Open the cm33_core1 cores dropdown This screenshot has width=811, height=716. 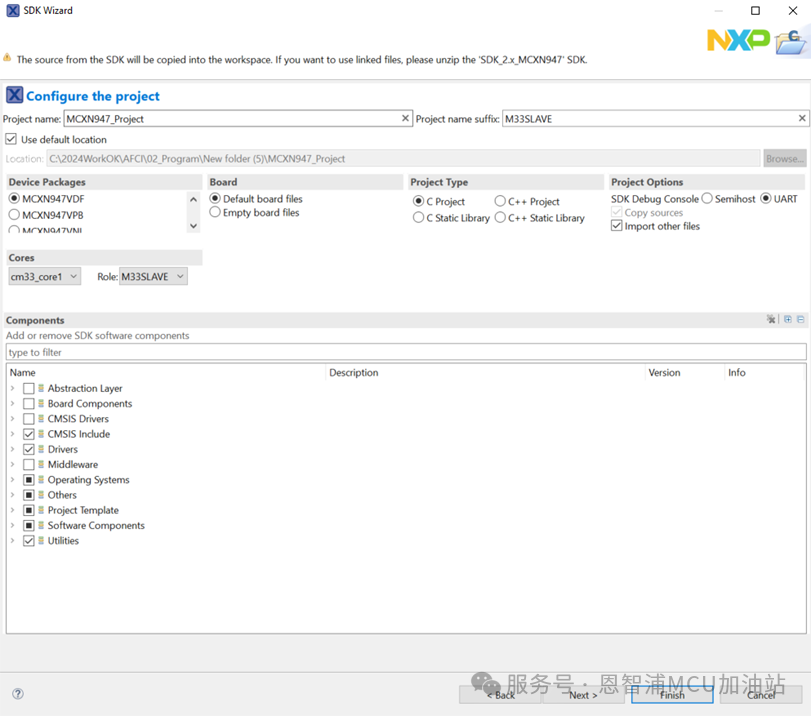click(x=44, y=276)
